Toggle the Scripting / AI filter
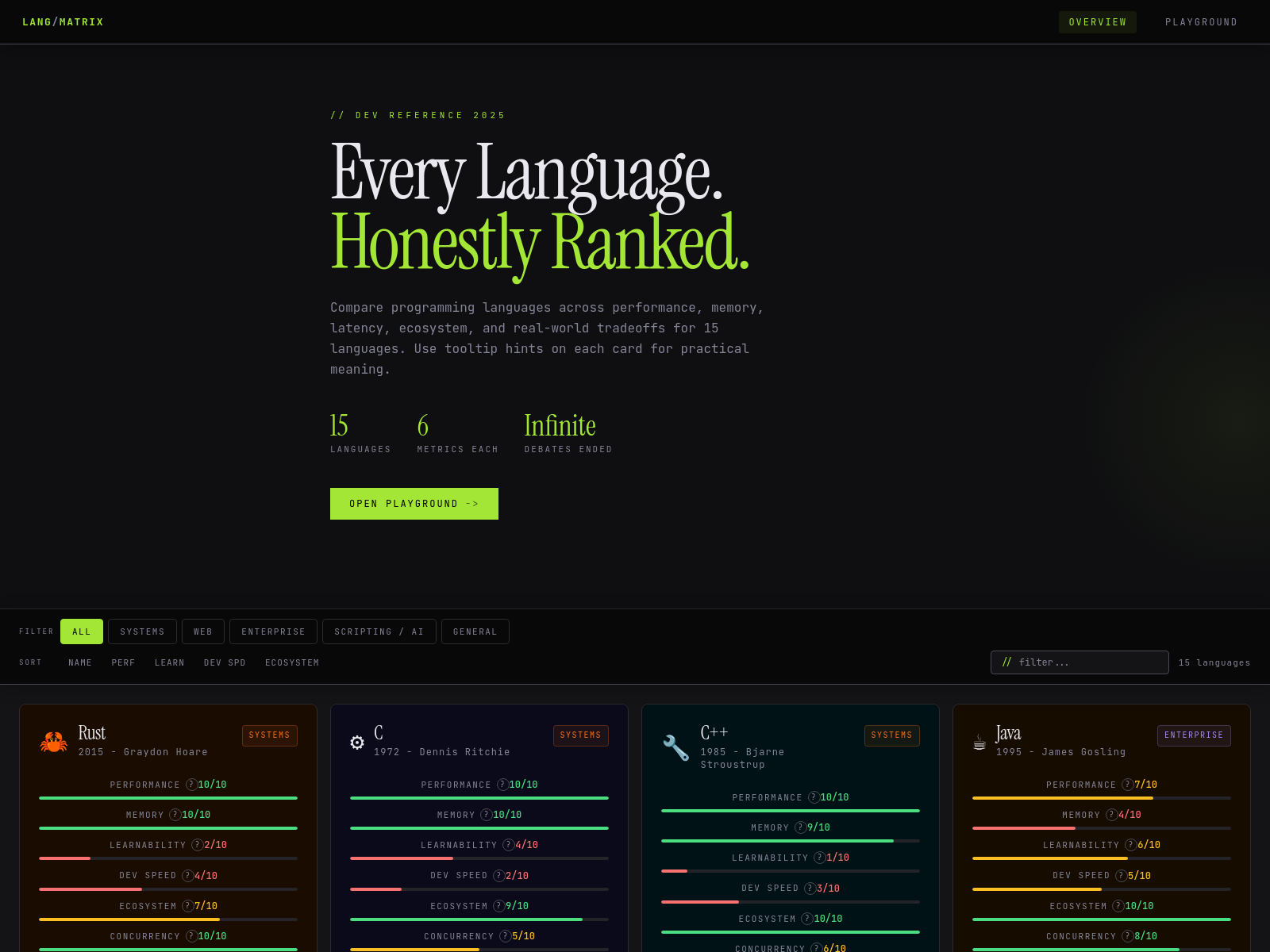Screen dimensions: 1270x952 [x=379, y=631]
